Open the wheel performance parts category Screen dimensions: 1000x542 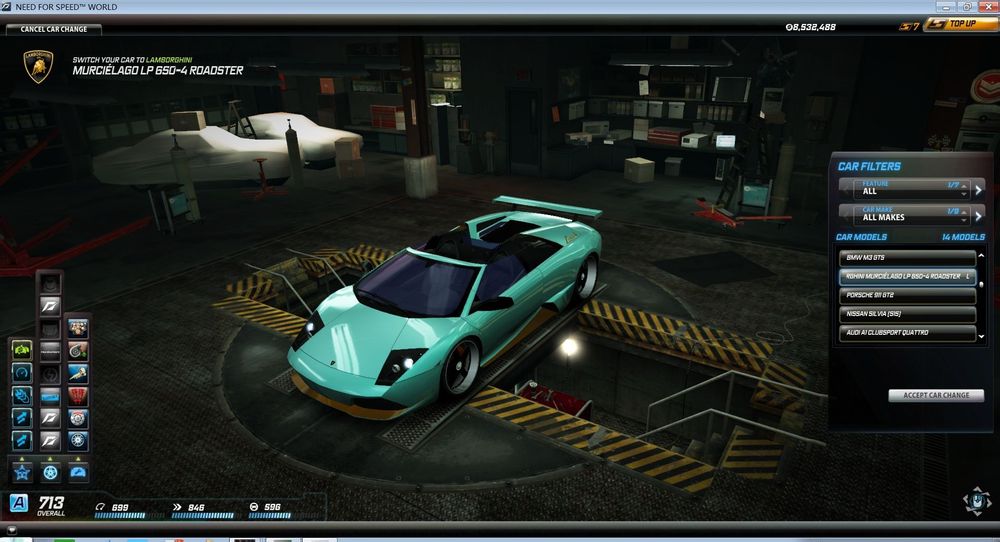pos(50,472)
